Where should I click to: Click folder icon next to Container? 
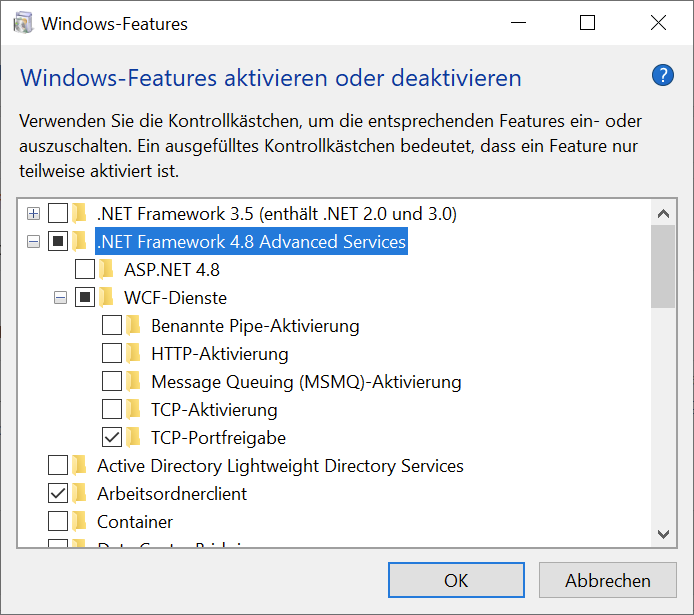click(80, 521)
